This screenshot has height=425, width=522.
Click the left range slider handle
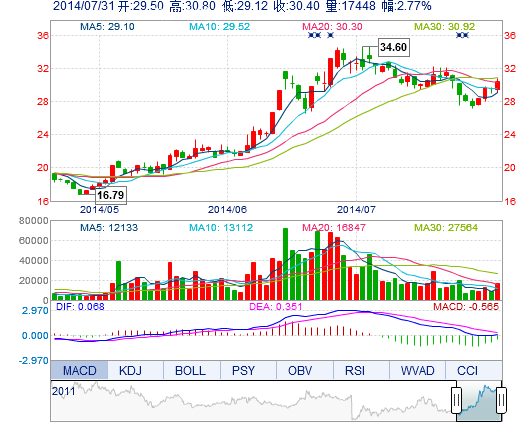pos(456,400)
